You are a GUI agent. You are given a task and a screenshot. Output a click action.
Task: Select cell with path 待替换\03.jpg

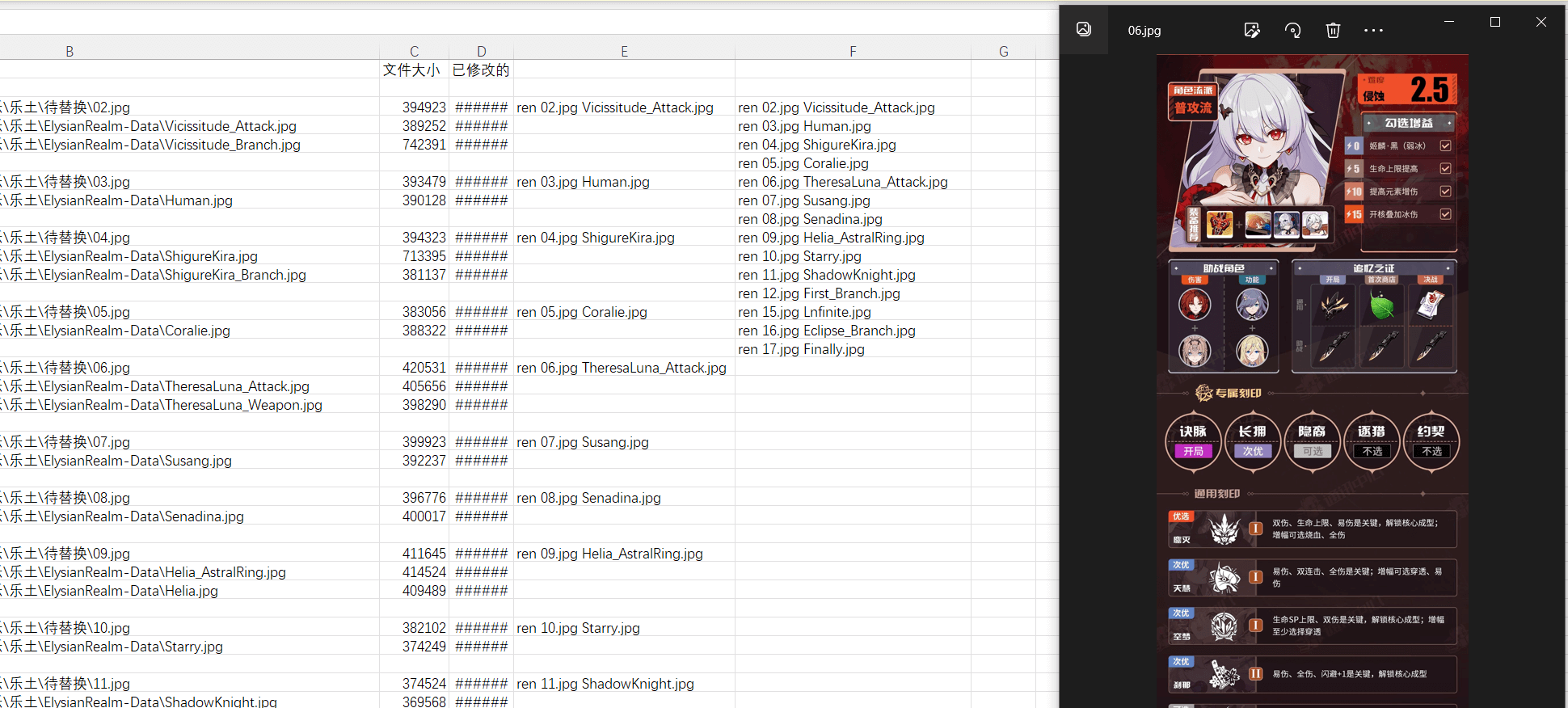tap(189, 181)
